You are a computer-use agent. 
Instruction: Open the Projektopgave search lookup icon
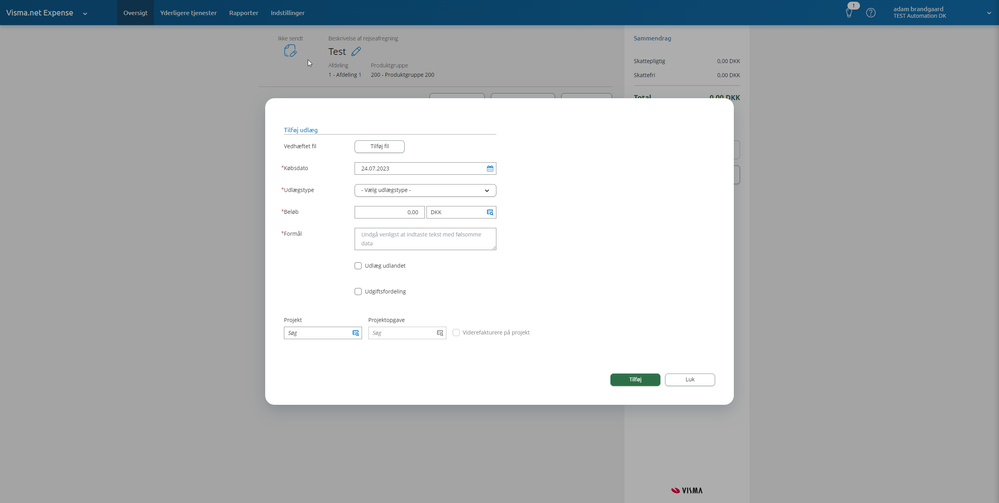coord(440,333)
